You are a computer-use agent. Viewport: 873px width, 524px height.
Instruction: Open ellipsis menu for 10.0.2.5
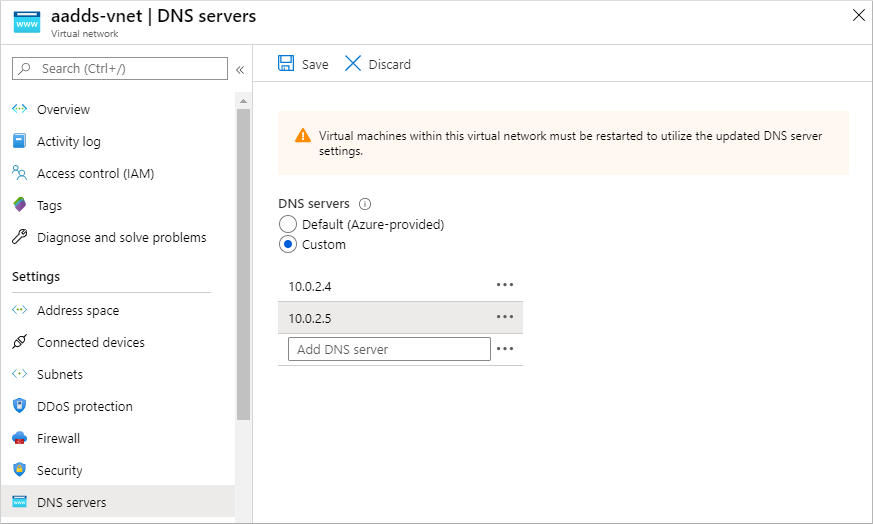(x=505, y=317)
